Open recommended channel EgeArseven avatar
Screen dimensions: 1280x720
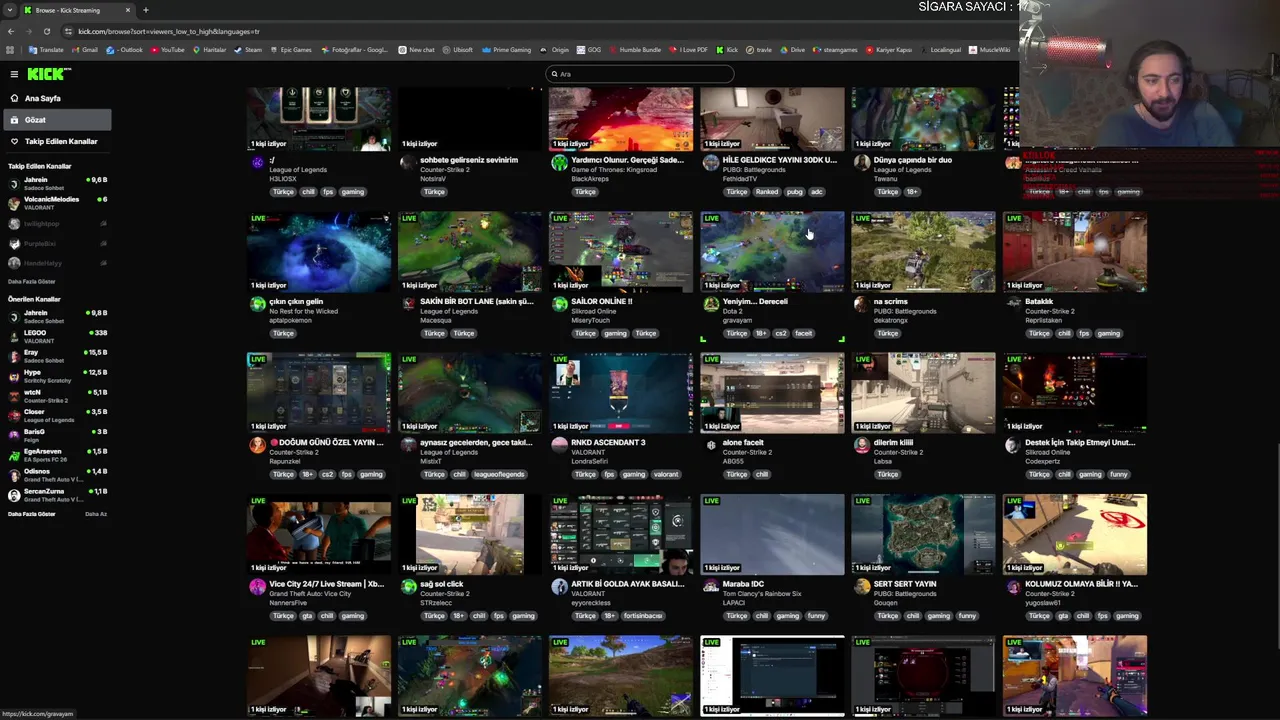(14, 455)
